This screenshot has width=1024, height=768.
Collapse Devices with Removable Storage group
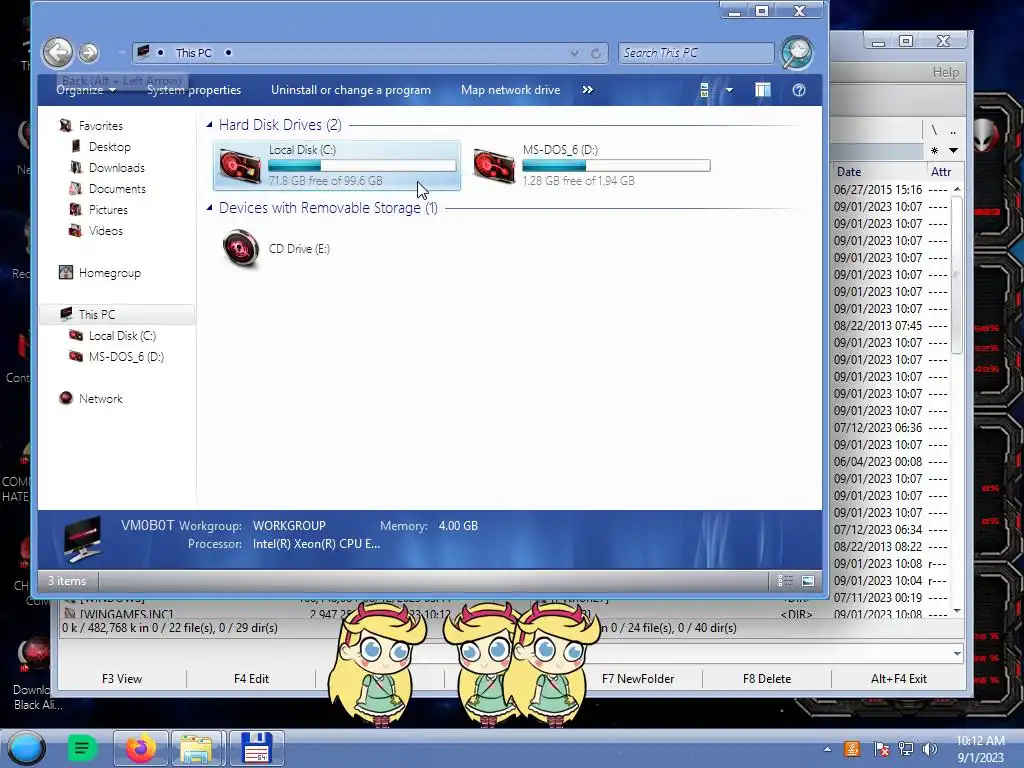[x=209, y=208]
